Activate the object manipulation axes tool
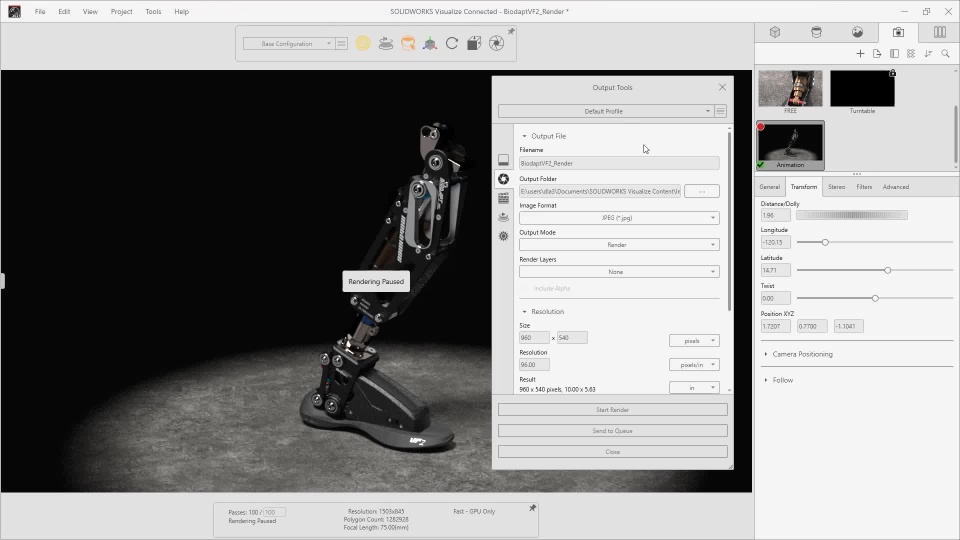The width and height of the screenshot is (960, 540). tap(430, 43)
